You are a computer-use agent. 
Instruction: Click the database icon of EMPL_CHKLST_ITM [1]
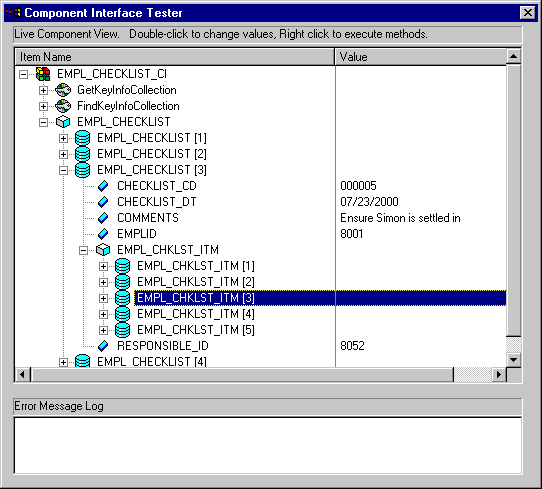pos(123,266)
